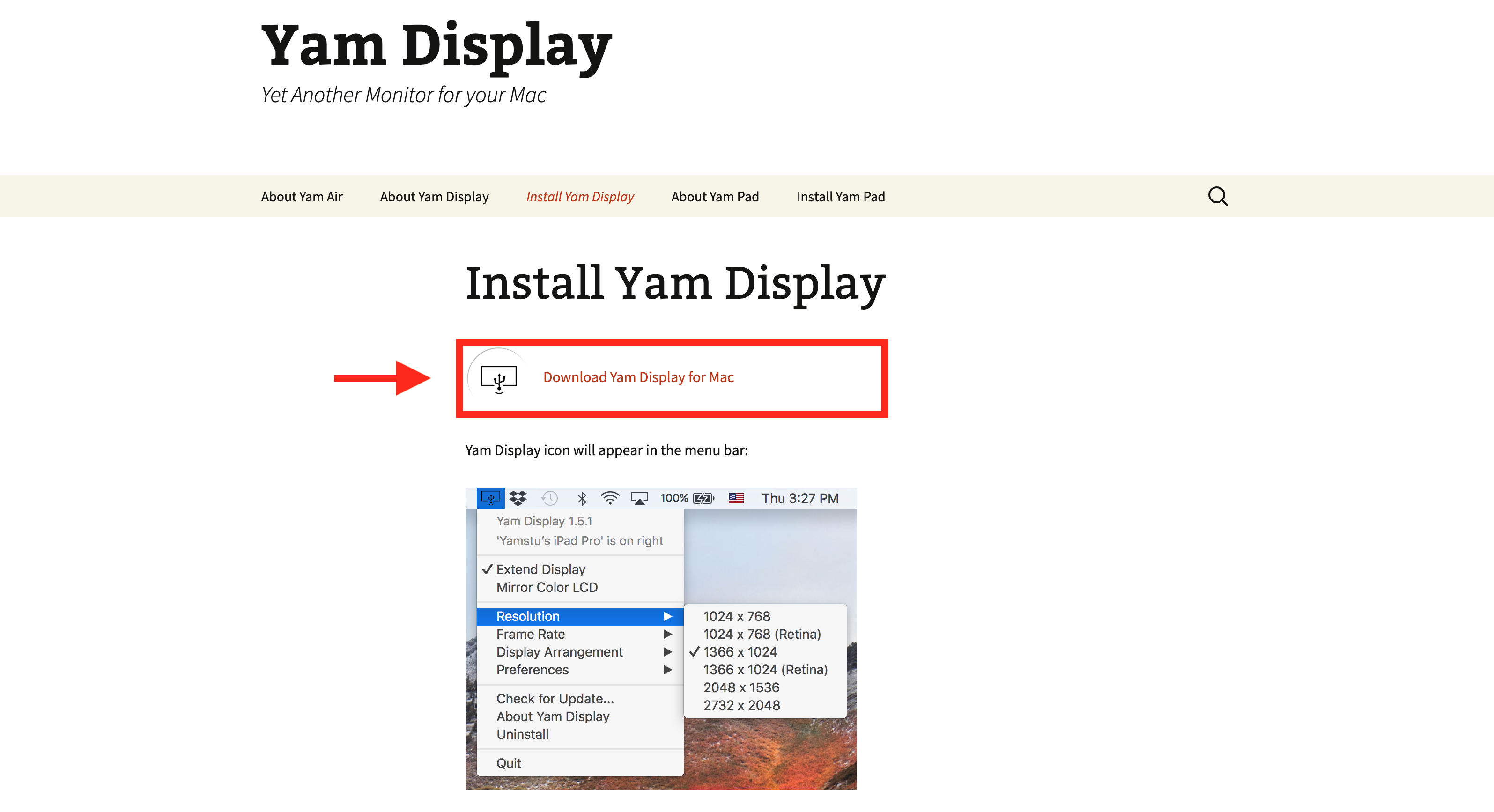Click Yam Display 1.5.1 version text
Image resolution: width=1494 pixels, height=812 pixels.
click(544, 521)
